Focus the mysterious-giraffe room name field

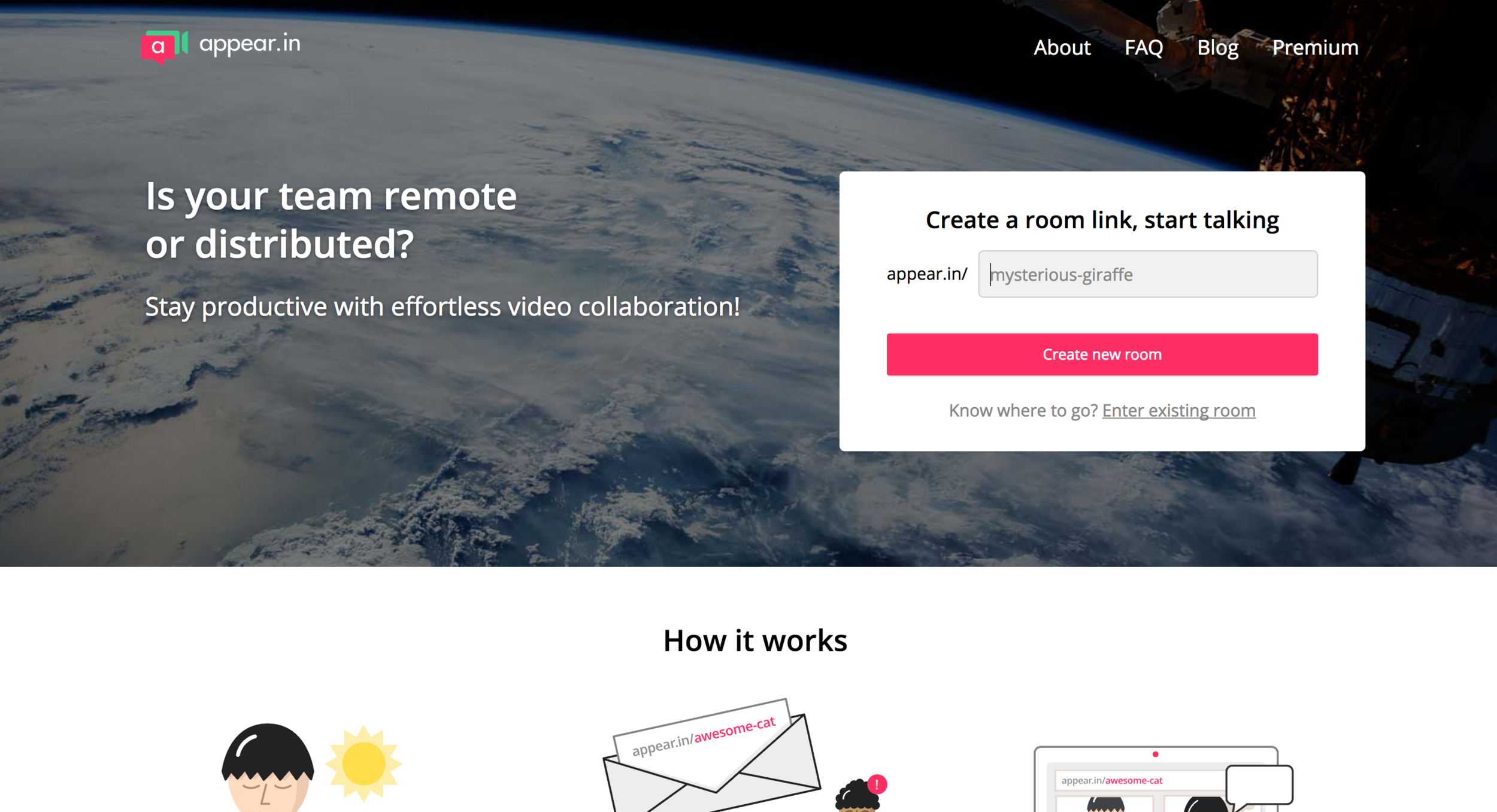point(1147,274)
